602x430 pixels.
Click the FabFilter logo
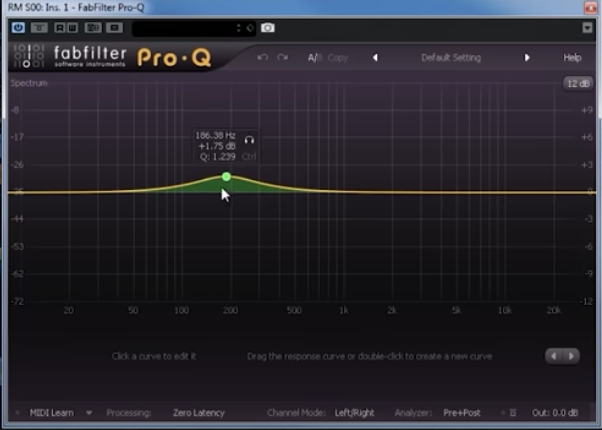[x=69, y=56]
